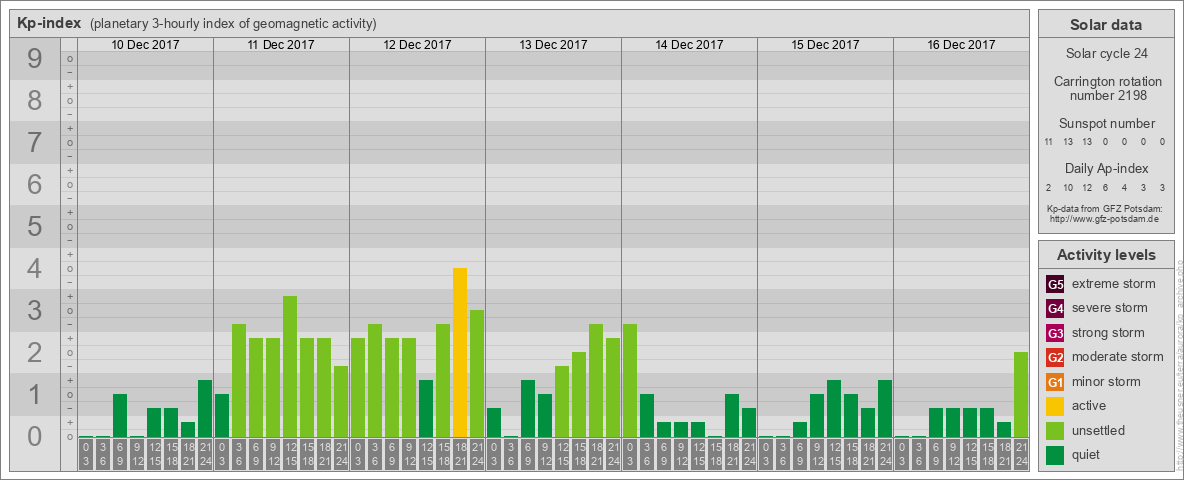This screenshot has height=480, width=1184.
Task: Click the '14 Dec 2017' date header
Action: point(689,45)
